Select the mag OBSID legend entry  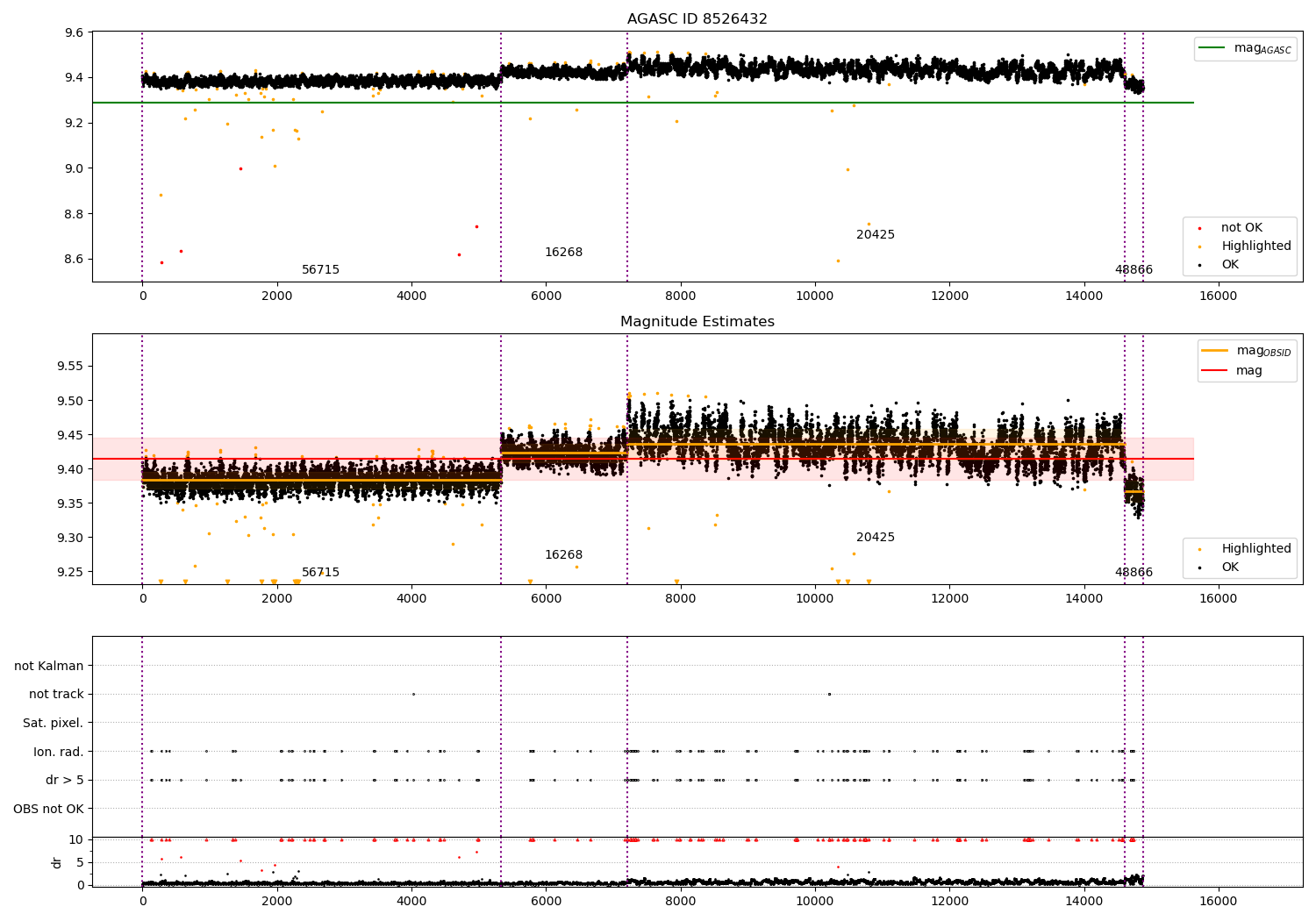point(1247,351)
